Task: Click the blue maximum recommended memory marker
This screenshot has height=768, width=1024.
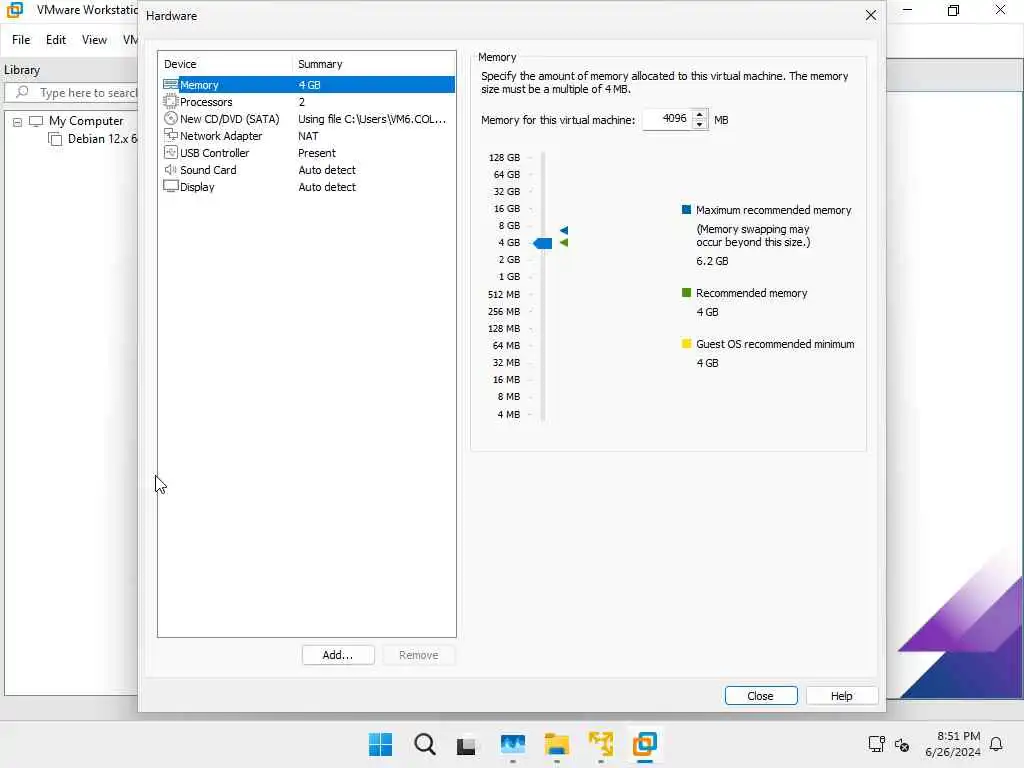Action: pos(564,230)
